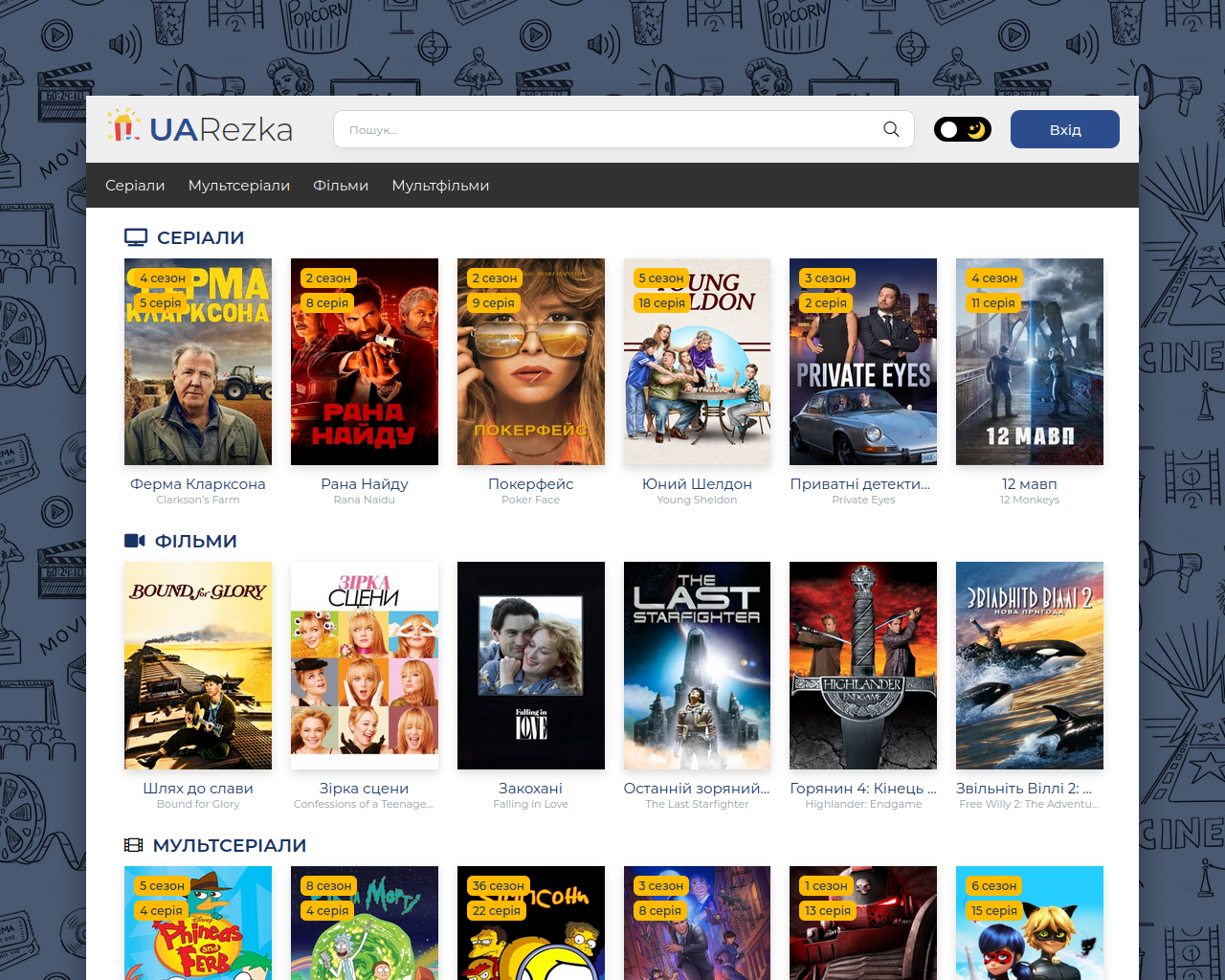This screenshot has height=980, width=1225.
Task: Focus the Пошук search field
Action: pos(624,129)
